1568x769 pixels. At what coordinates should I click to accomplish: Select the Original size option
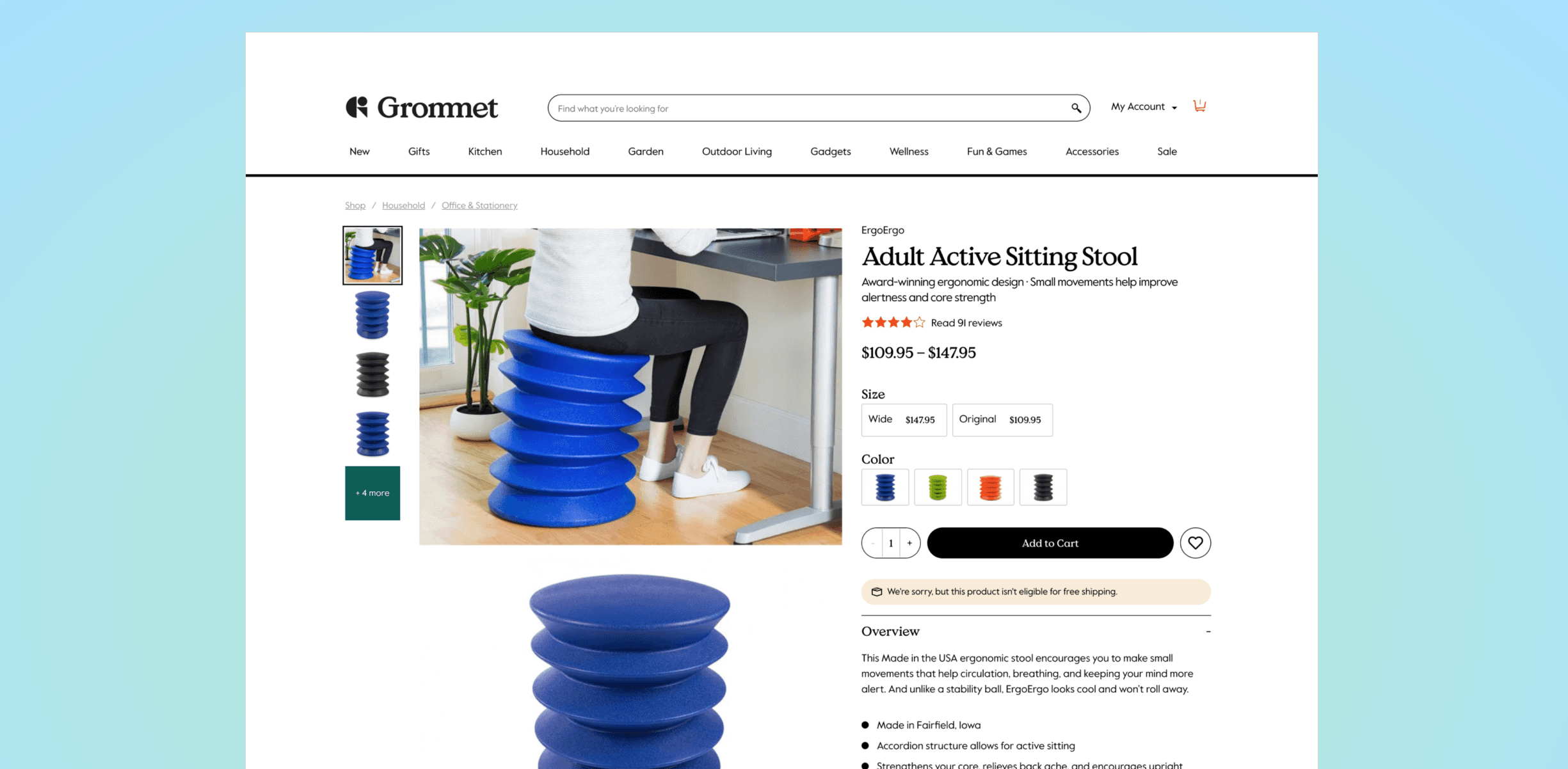pos(1002,420)
